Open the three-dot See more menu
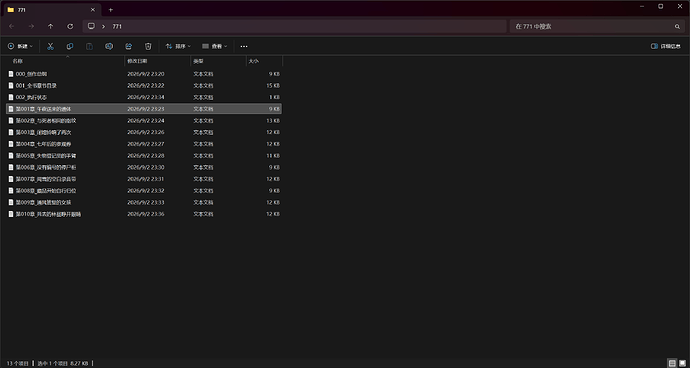The height and width of the screenshot is (368, 690). [244, 46]
